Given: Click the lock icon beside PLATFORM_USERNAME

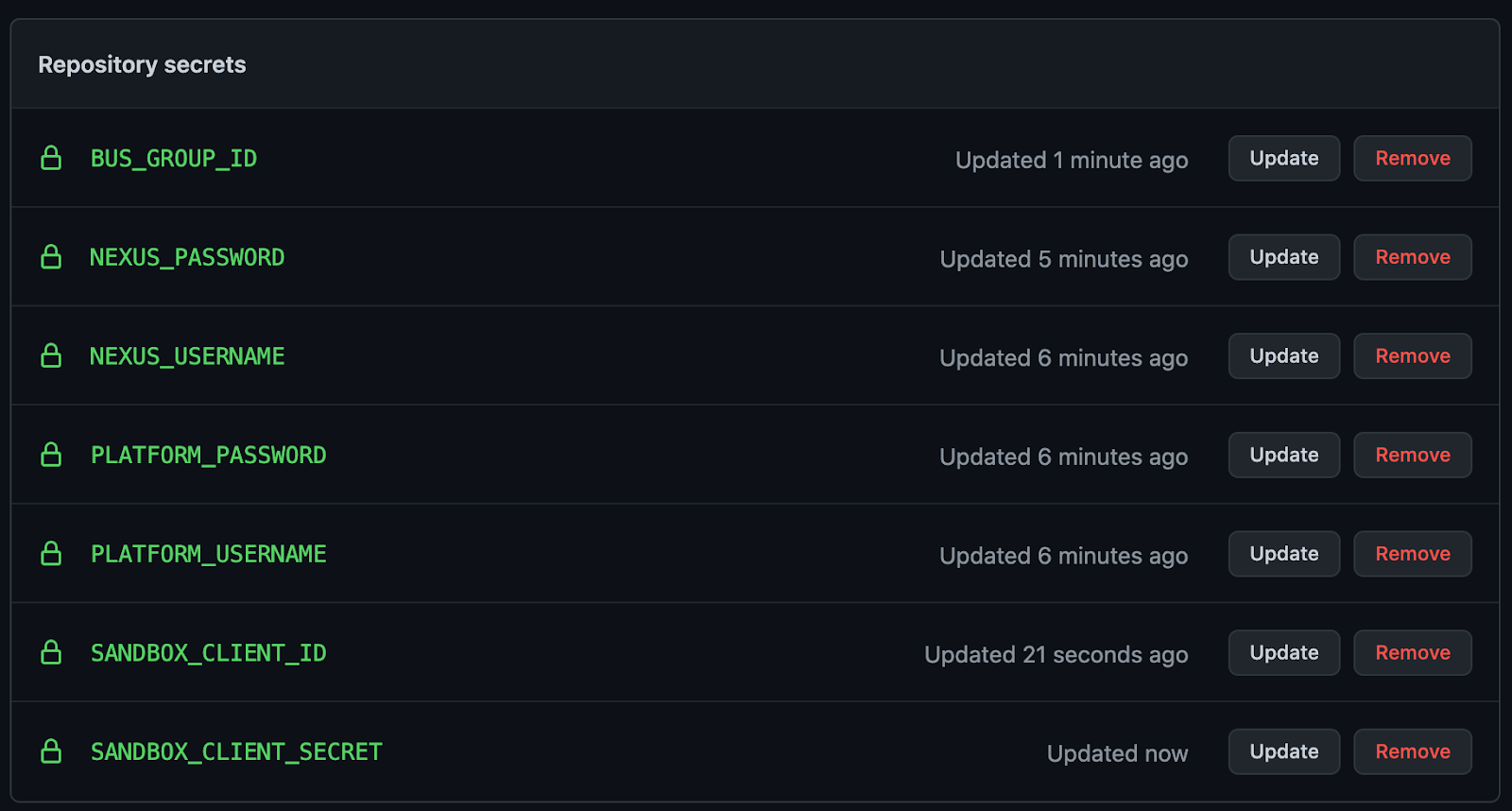Looking at the screenshot, I should pos(51,554).
